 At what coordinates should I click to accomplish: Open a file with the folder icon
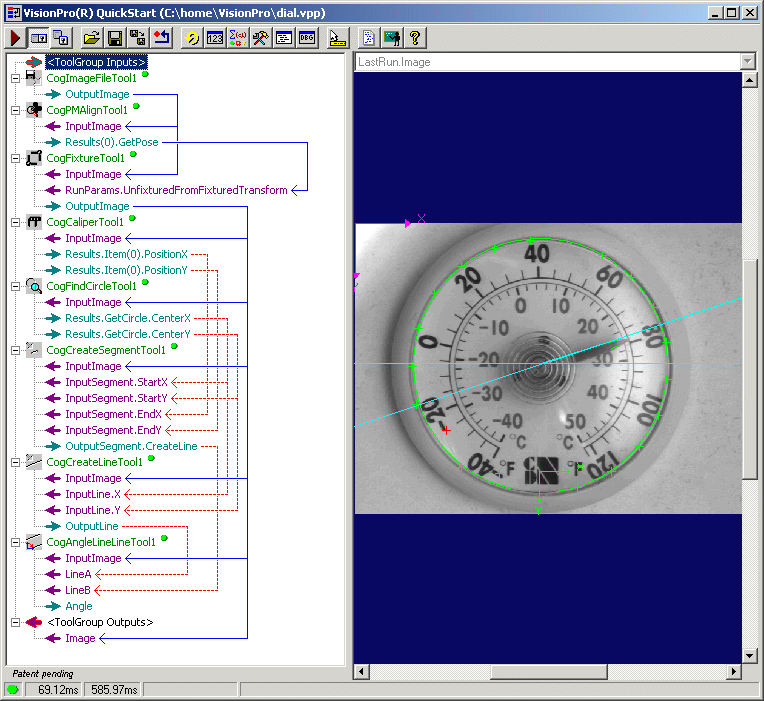tap(92, 38)
